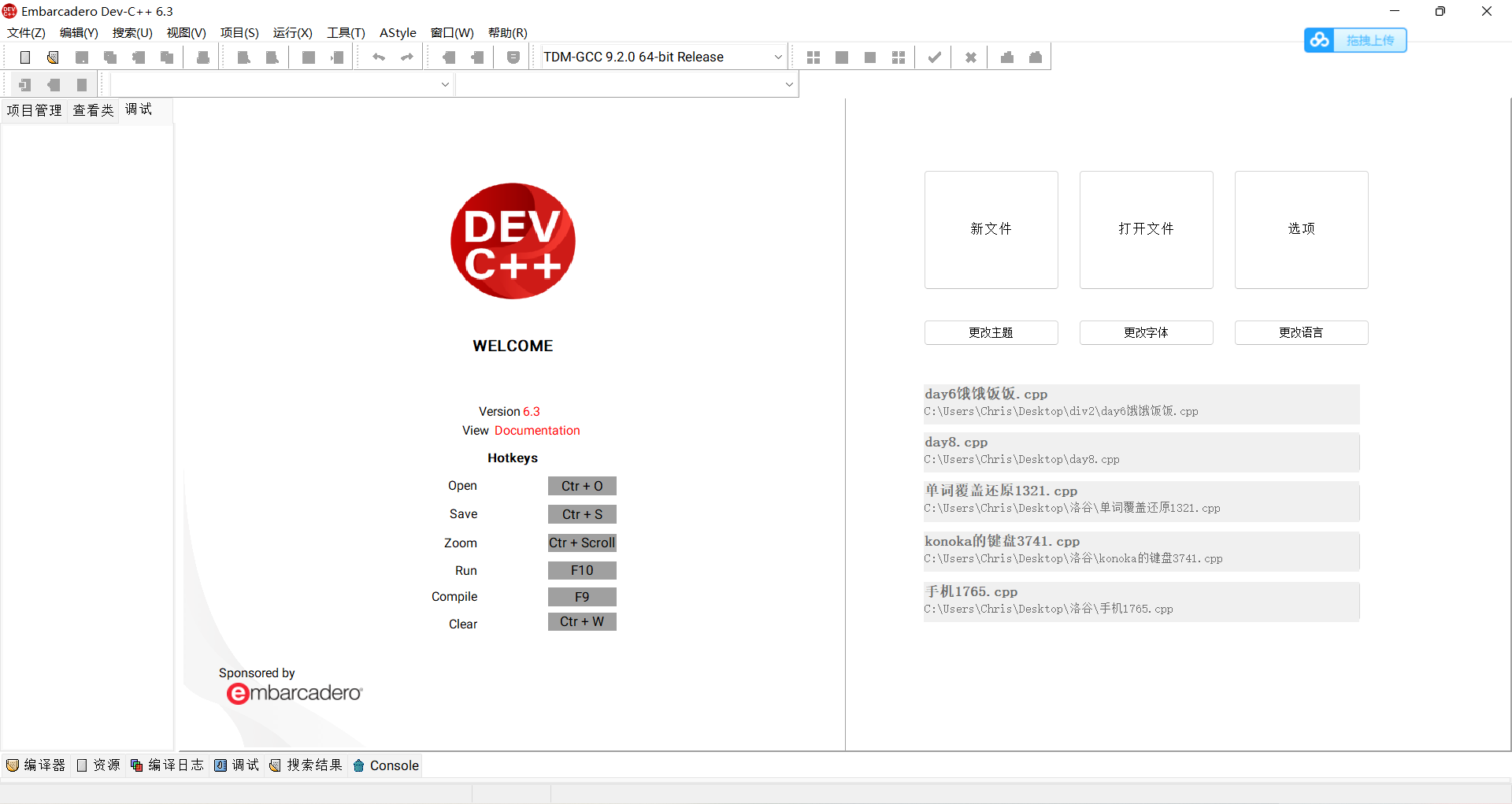Expand the function list combo box

pyautogui.click(x=626, y=84)
